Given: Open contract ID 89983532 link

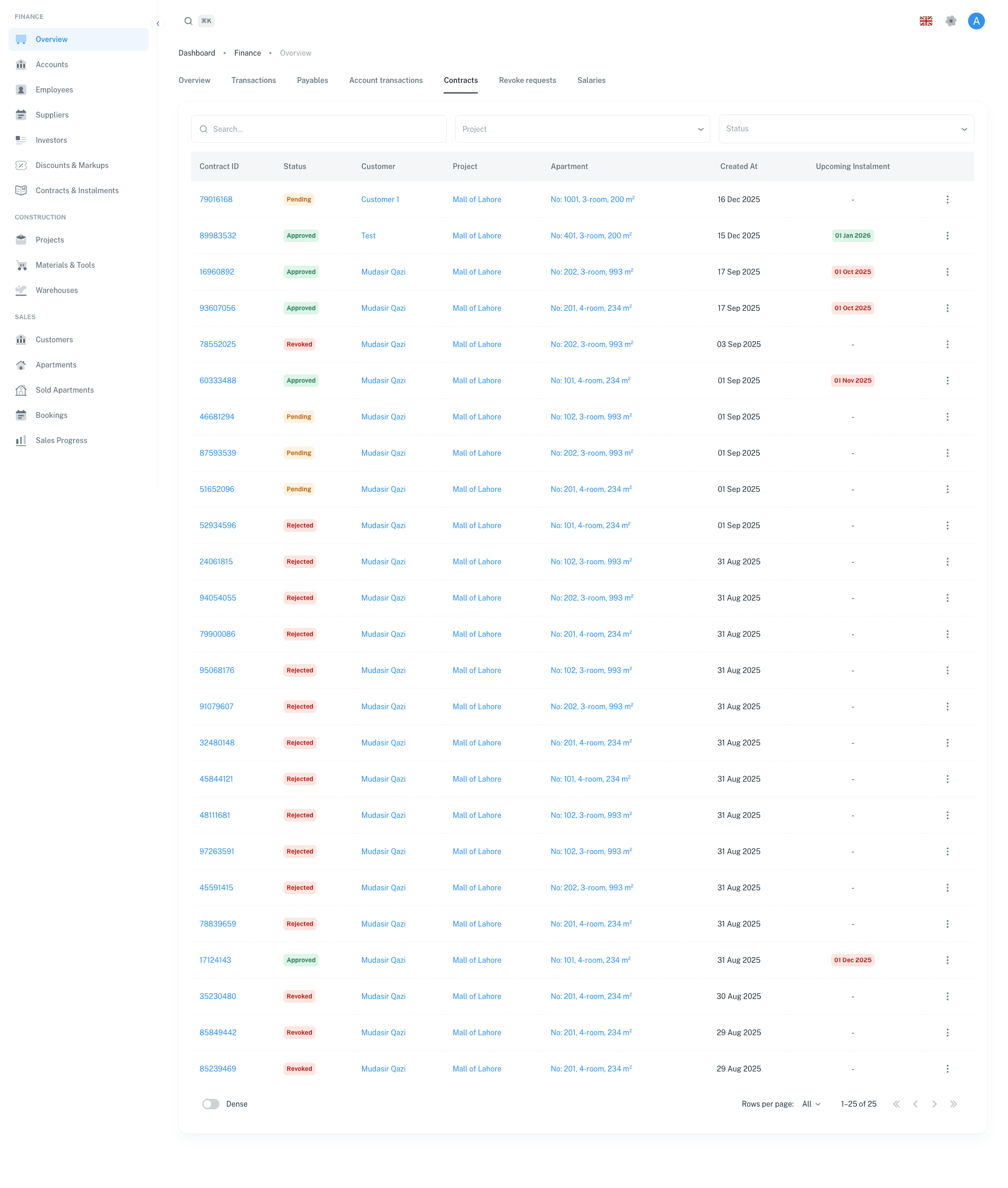Looking at the screenshot, I should [x=217, y=235].
